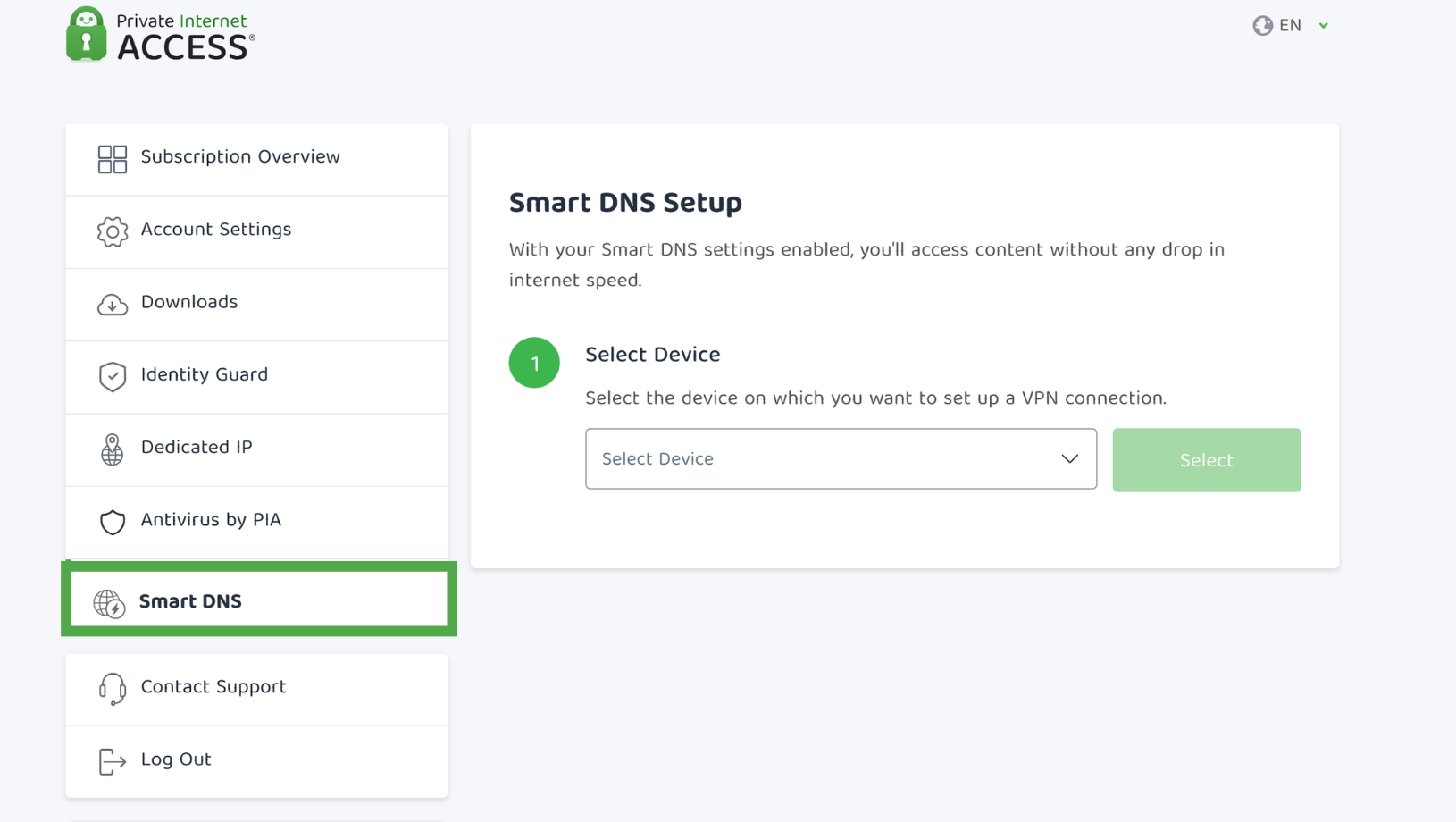Click the Account Settings gear icon
This screenshot has height=822, width=1456.
click(113, 231)
